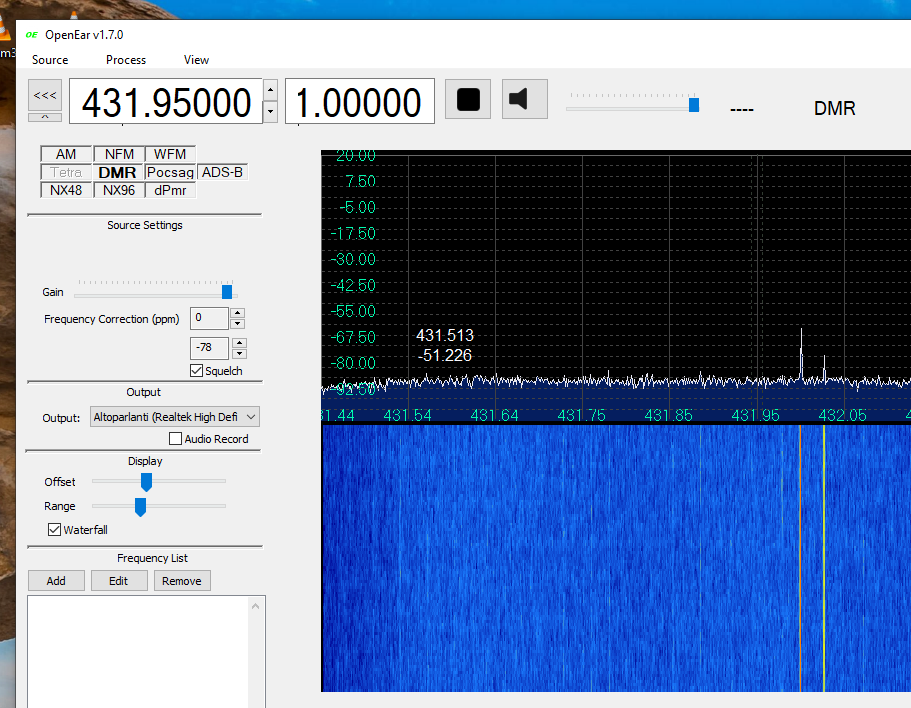This screenshot has width=911, height=708.
Task: Decrease main frequency with down stepper arrow
Action: (270, 112)
